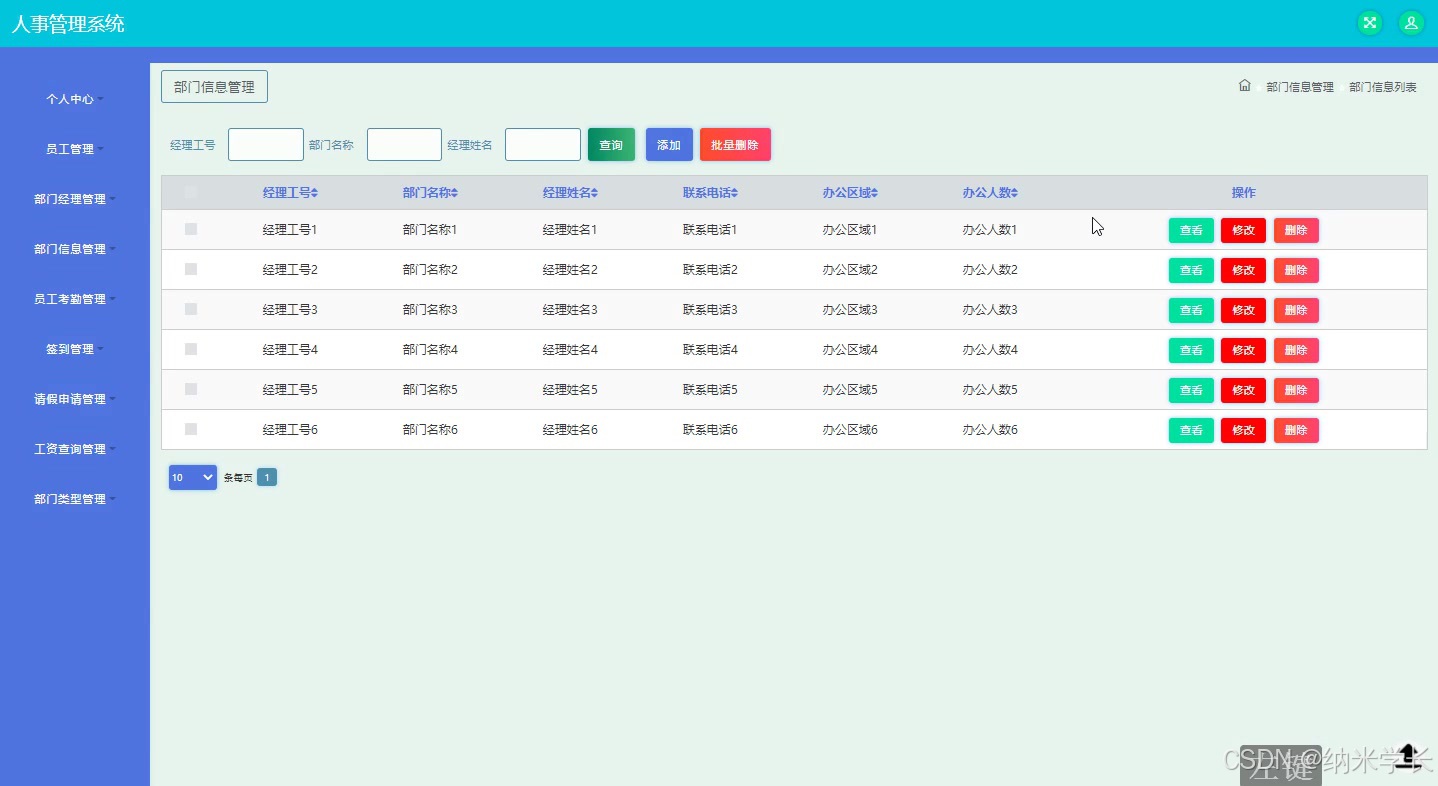Edit the 经理工号3 row with 修改
This screenshot has width=1438, height=786.
coord(1243,310)
